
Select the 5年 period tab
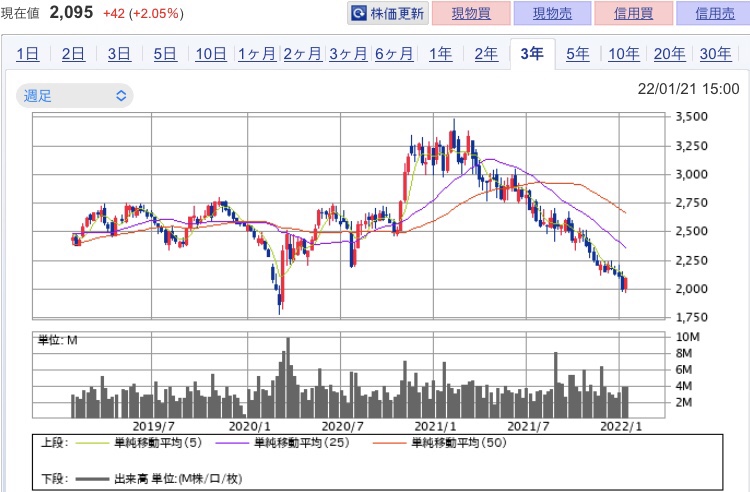(577, 54)
